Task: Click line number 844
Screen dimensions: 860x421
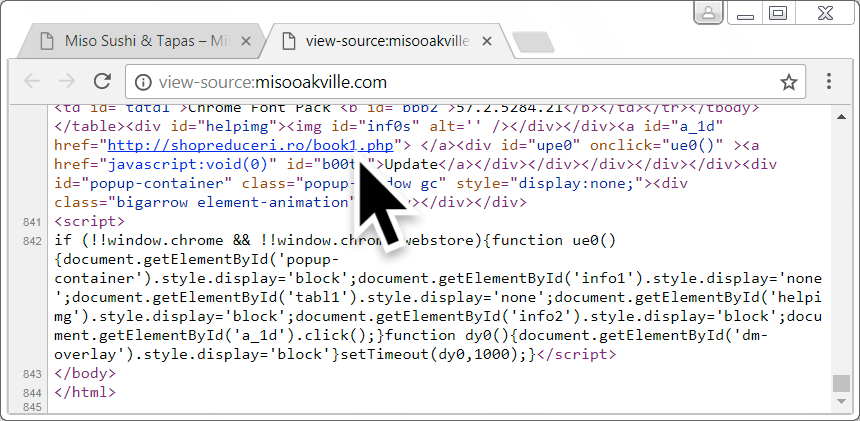Action: point(32,393)
